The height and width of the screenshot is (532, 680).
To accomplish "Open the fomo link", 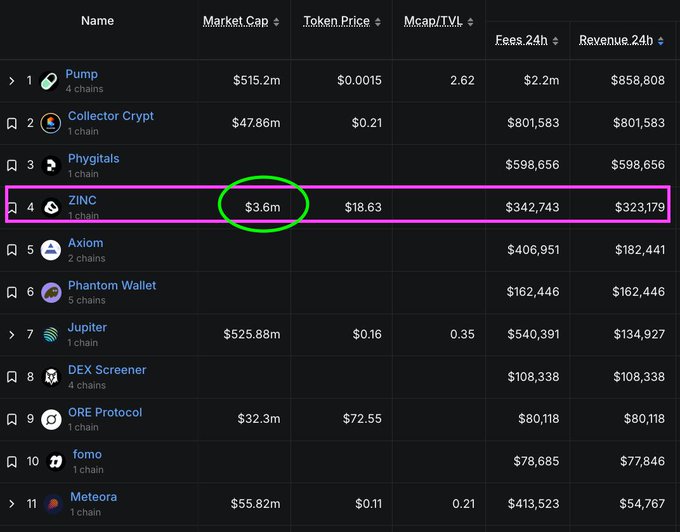I will tap(87, 454).
